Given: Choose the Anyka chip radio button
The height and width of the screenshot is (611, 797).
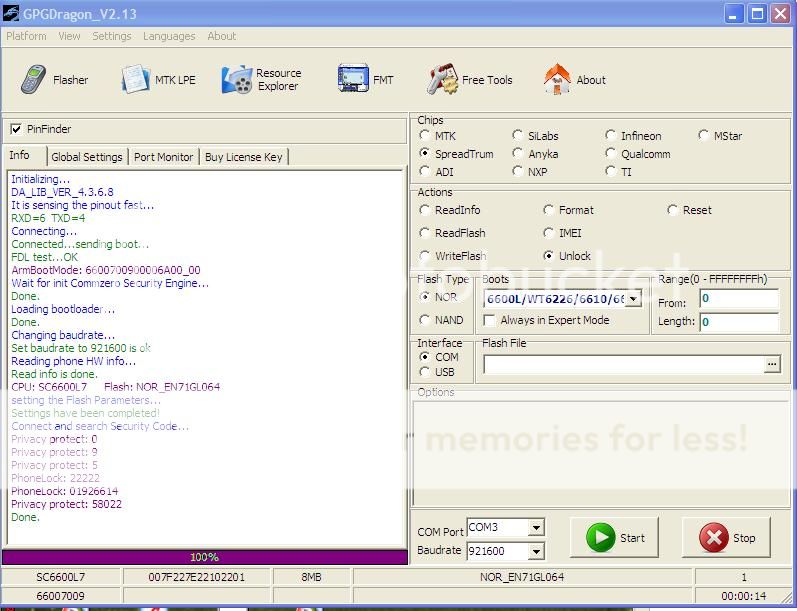Looking at the screenshot, I should pos(517,154).
